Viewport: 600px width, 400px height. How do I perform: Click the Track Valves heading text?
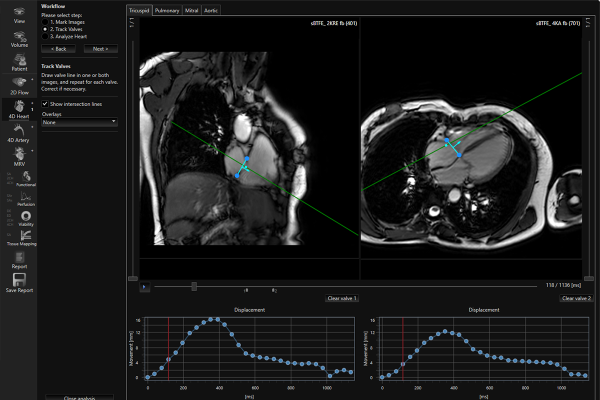click(x=56, y=66)
